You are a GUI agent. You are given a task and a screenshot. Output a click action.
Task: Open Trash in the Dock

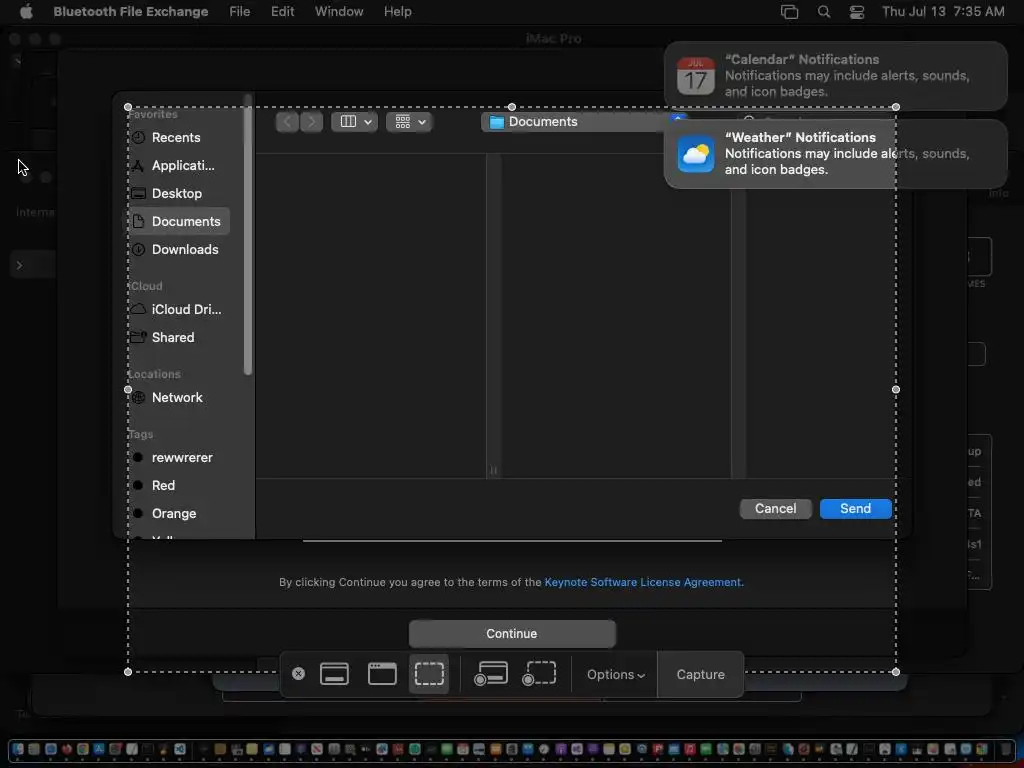click(1006, 749)
